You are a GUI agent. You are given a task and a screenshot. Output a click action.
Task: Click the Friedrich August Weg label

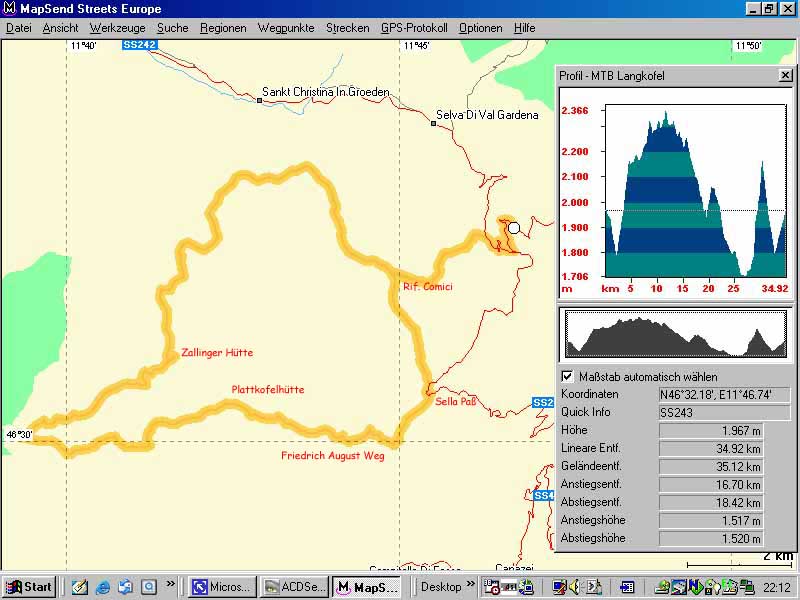(x=333, y=456)
